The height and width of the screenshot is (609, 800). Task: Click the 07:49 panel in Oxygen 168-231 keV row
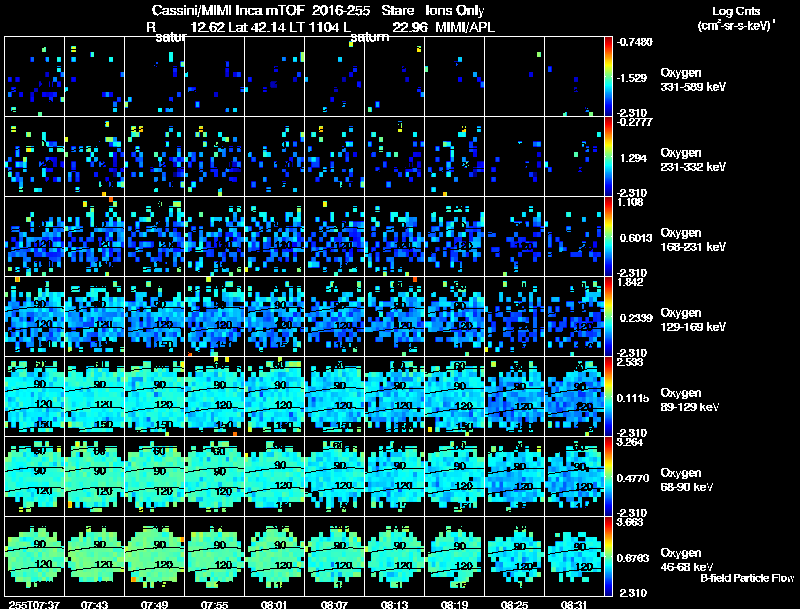pos(155,237)
